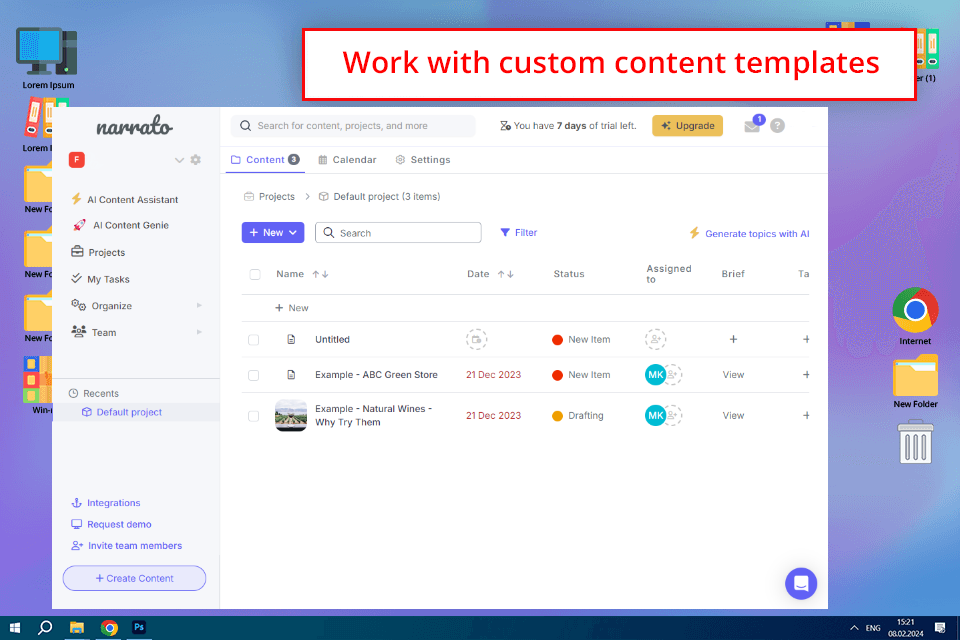View brief for ABC Green Store
Viewport: 960px width, 640px height.
point(733,375)
